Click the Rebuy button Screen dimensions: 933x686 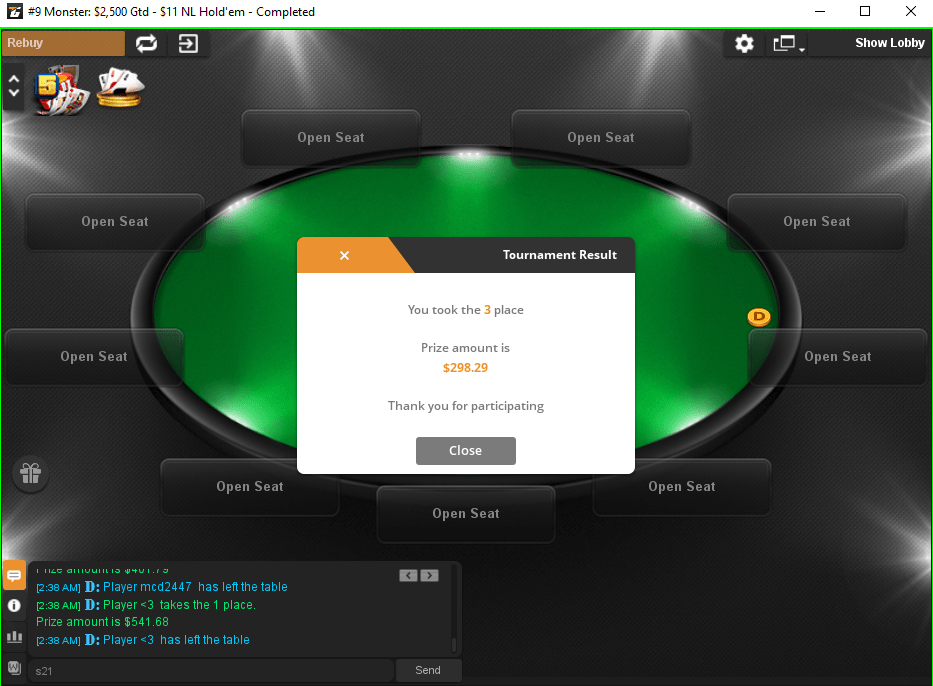click(x=63, y=43)
